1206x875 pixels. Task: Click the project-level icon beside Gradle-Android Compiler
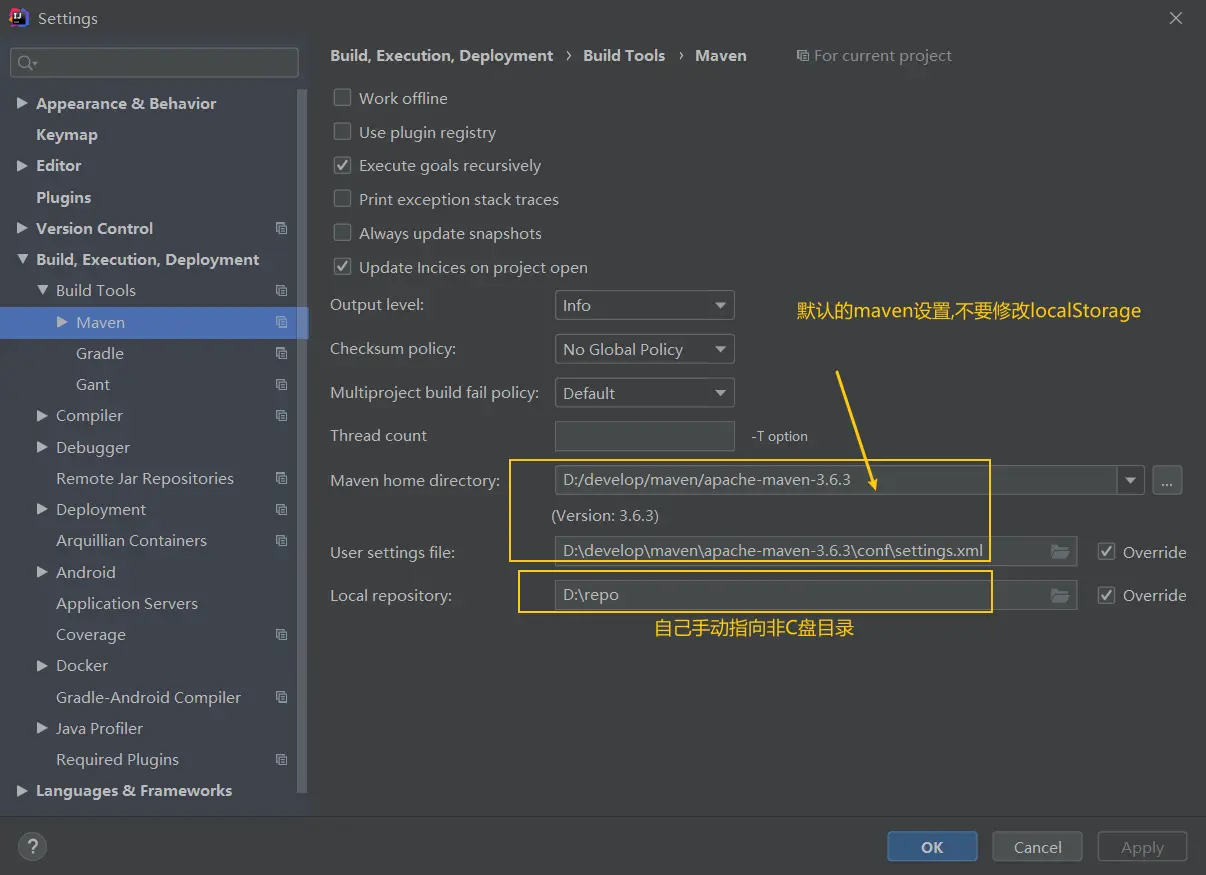click(x=281, y=697)
